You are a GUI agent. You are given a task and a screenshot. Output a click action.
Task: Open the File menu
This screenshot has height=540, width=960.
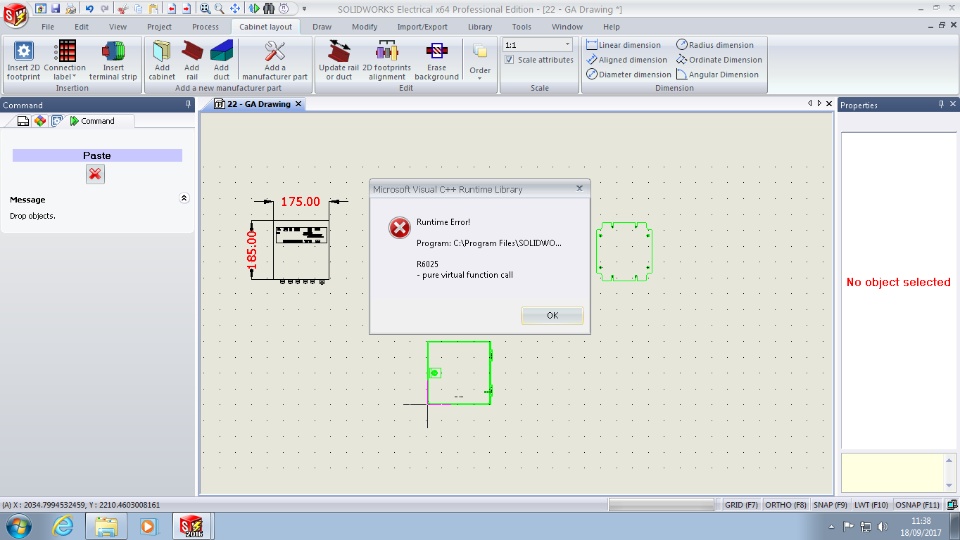tap(48, 27)
